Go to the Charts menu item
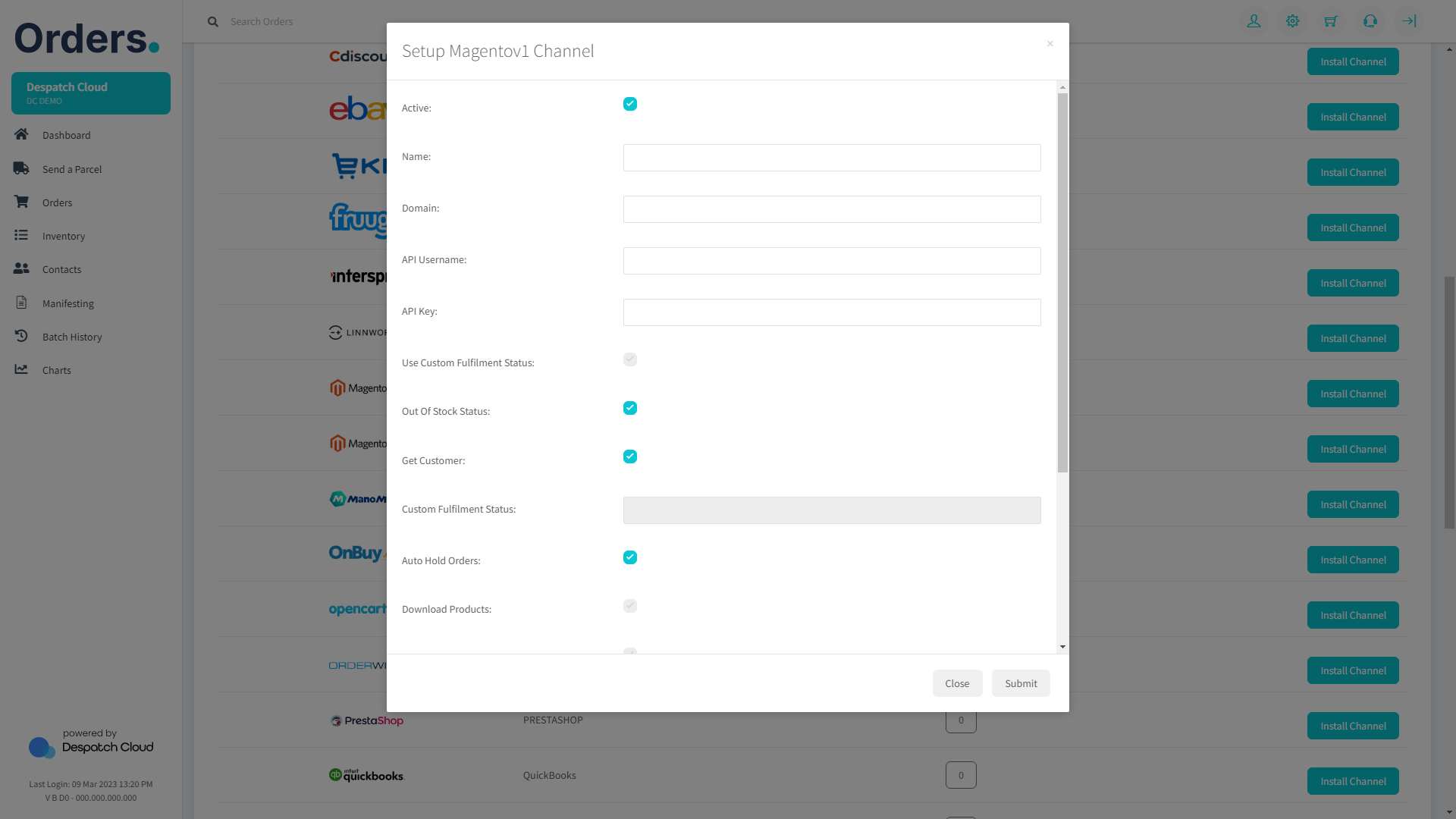Screen dimensions: 1456x819 pos(57,370)
